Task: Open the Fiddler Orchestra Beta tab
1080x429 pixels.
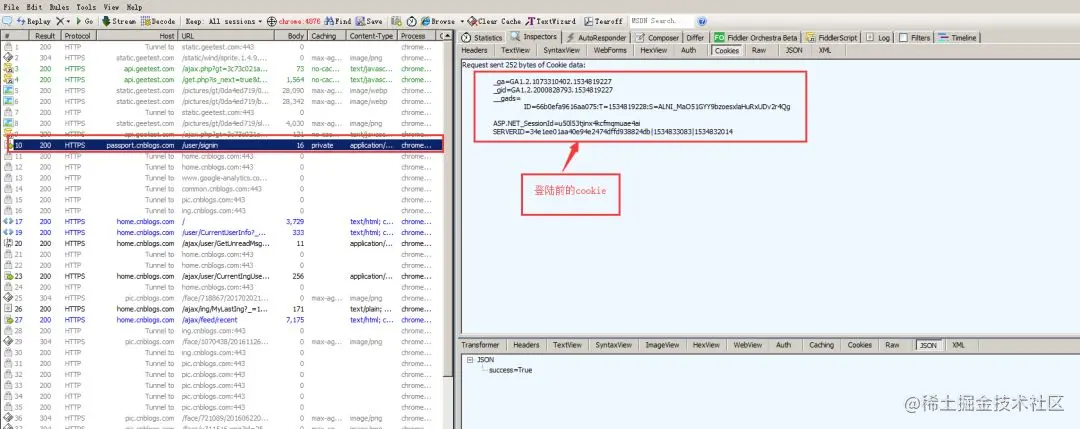Action: coord(756,38)
